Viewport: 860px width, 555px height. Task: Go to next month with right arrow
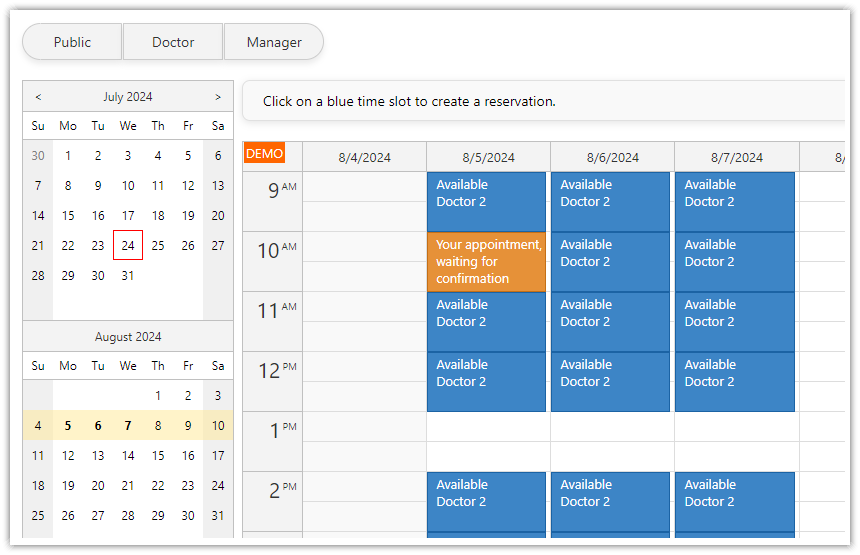[x=218, y=97]
